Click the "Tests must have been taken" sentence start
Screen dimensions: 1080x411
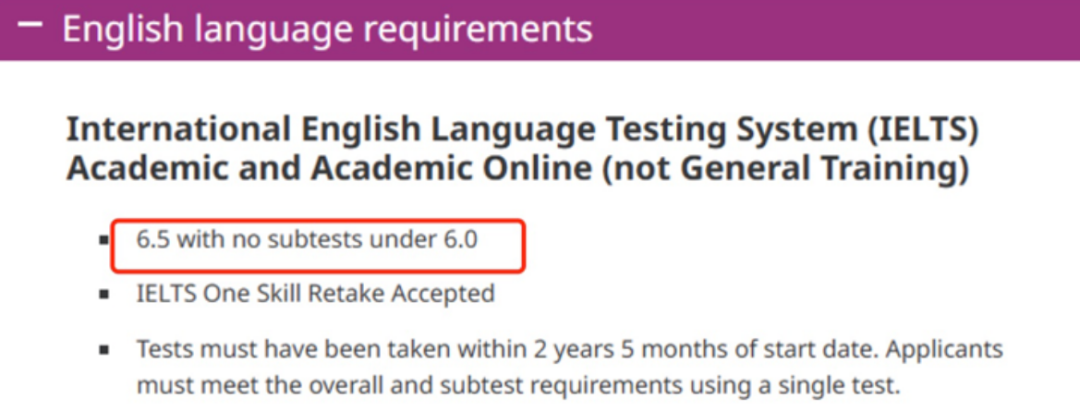pos(260,351)
